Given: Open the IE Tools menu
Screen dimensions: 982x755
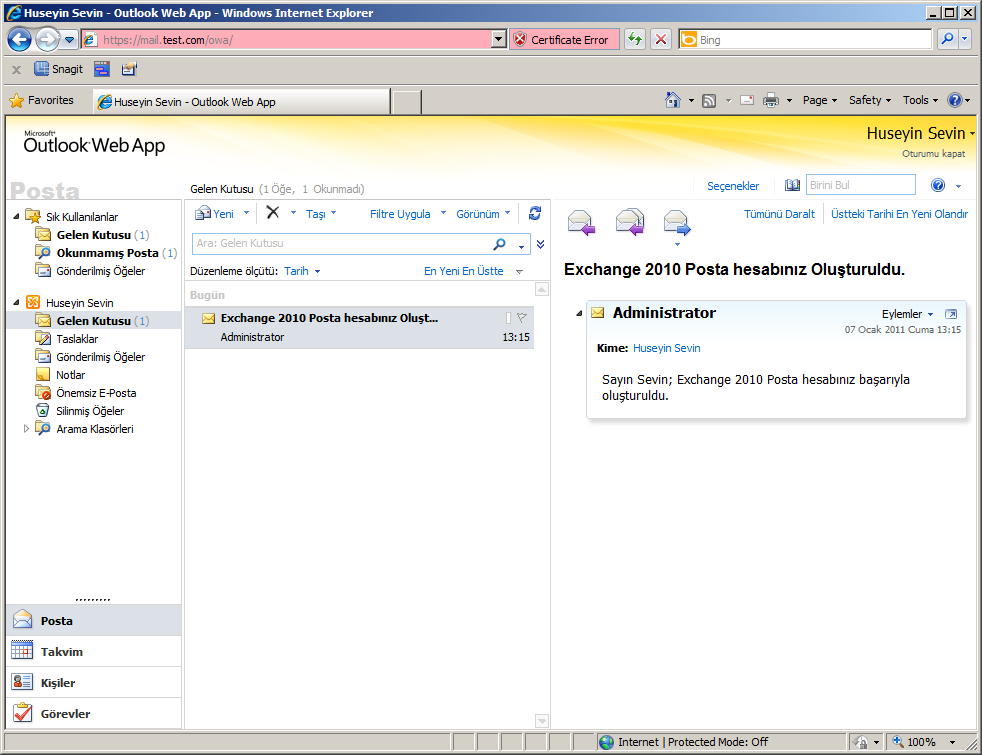Looking at the screenshot, I should point(921,100).
